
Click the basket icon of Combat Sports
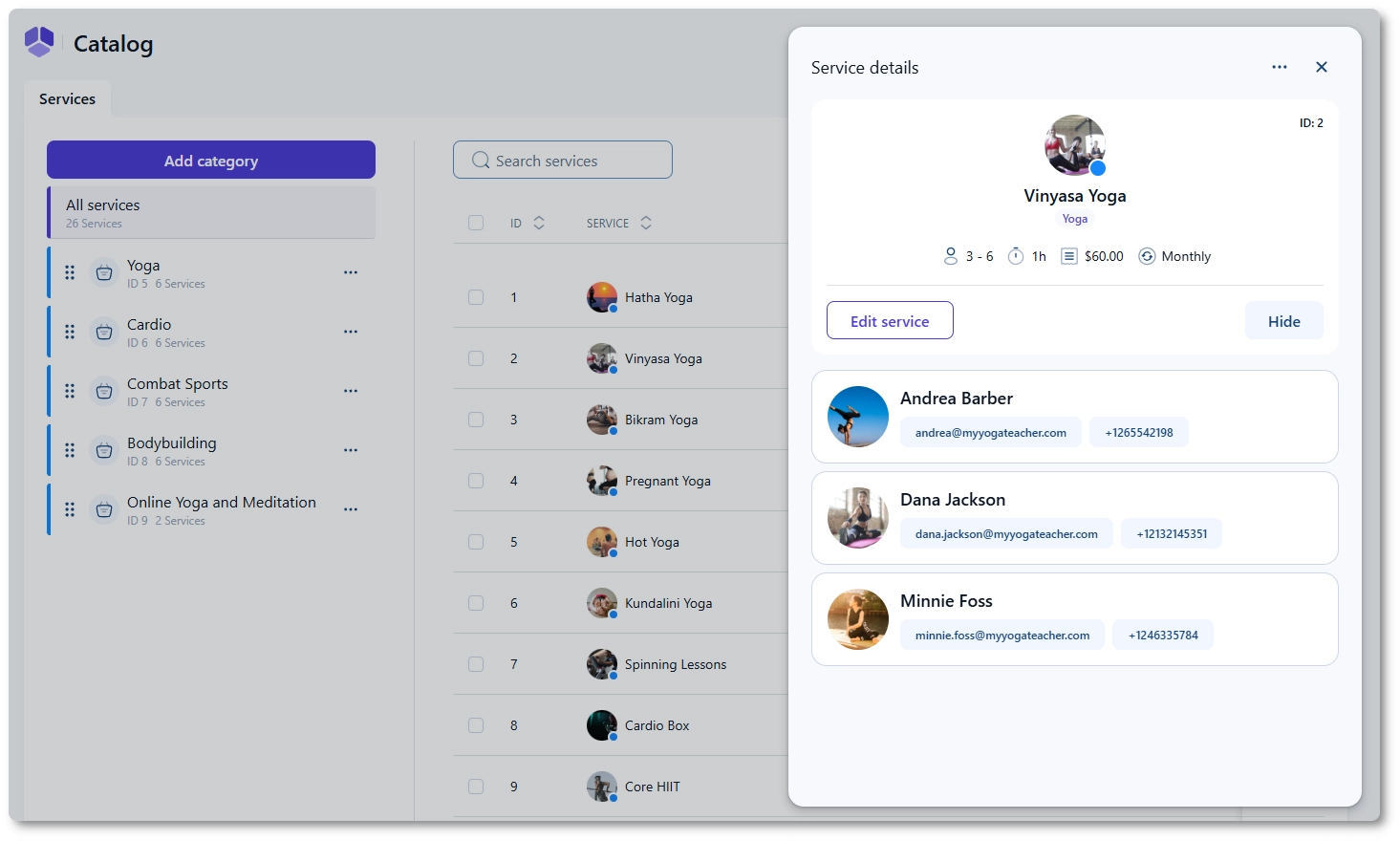(104, 392)
